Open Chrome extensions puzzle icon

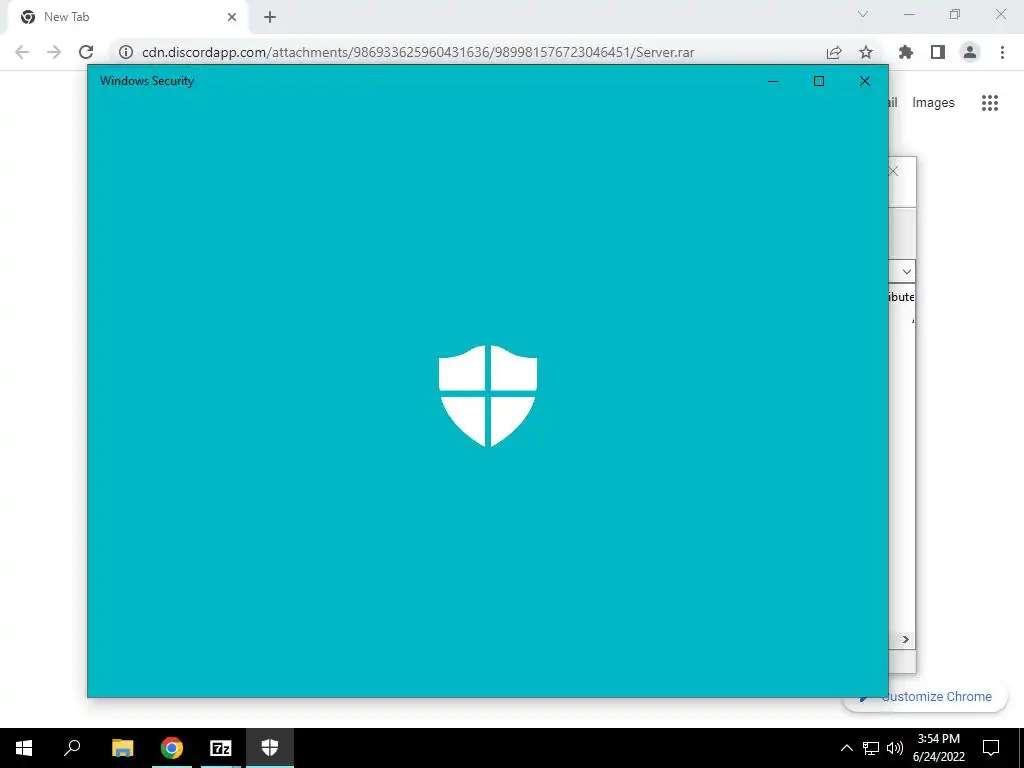(x=906, y=52)
